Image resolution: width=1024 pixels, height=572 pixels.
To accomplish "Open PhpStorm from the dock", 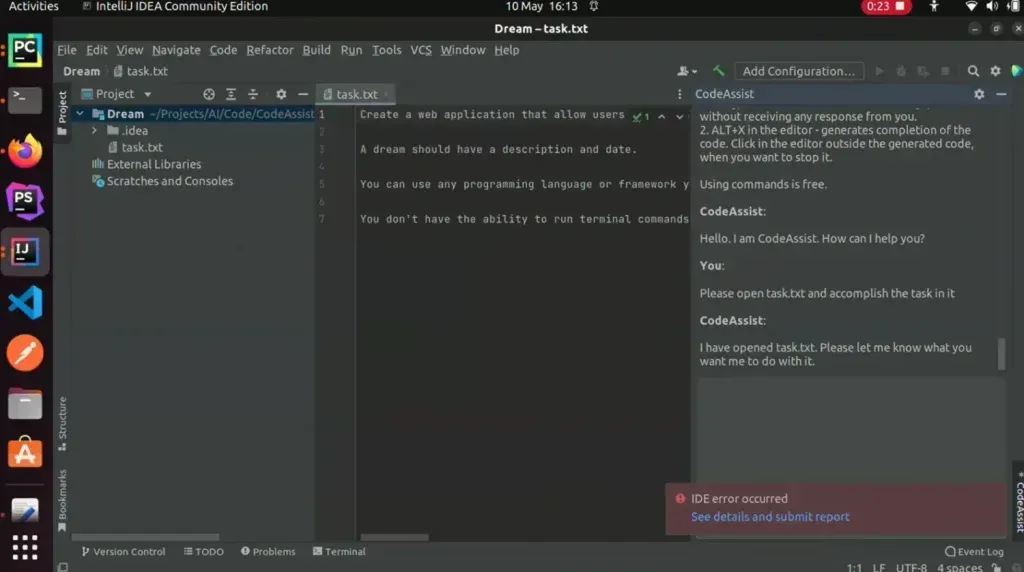I will (x=25, y=201).
